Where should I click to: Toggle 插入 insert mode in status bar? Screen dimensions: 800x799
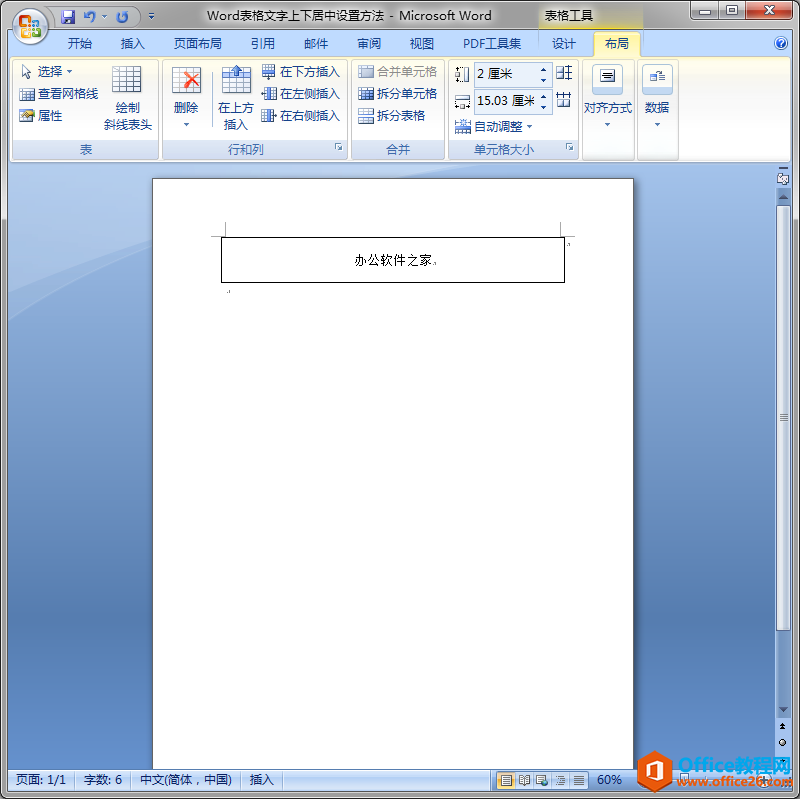[261, 780]
